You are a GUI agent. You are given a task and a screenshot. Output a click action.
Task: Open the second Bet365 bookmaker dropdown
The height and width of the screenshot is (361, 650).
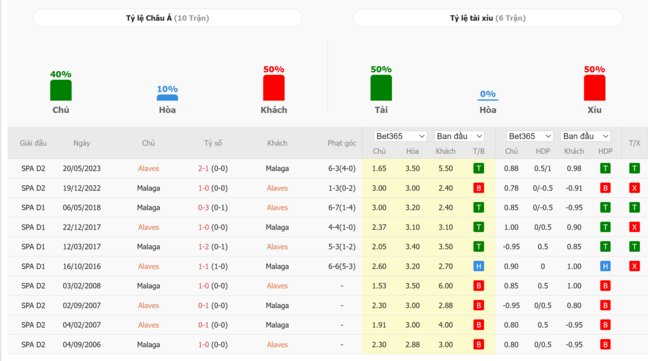click(530, 136)
